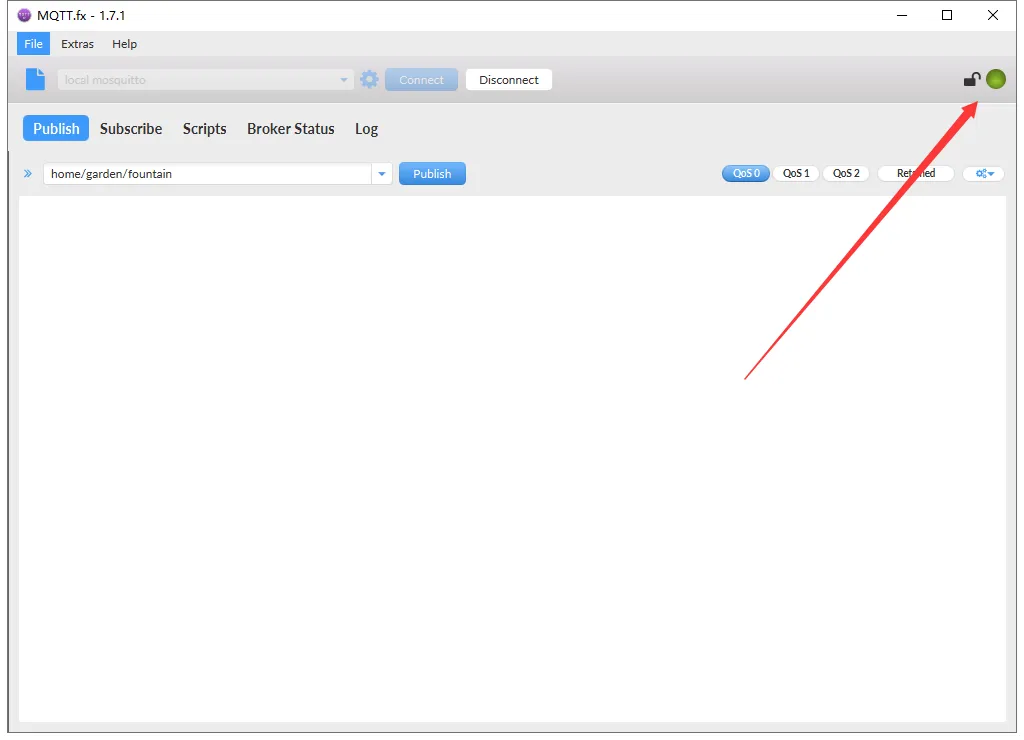Click the unlocked padlock security icon
This screenshot has height=740, width=1024.
coord(971,80)
